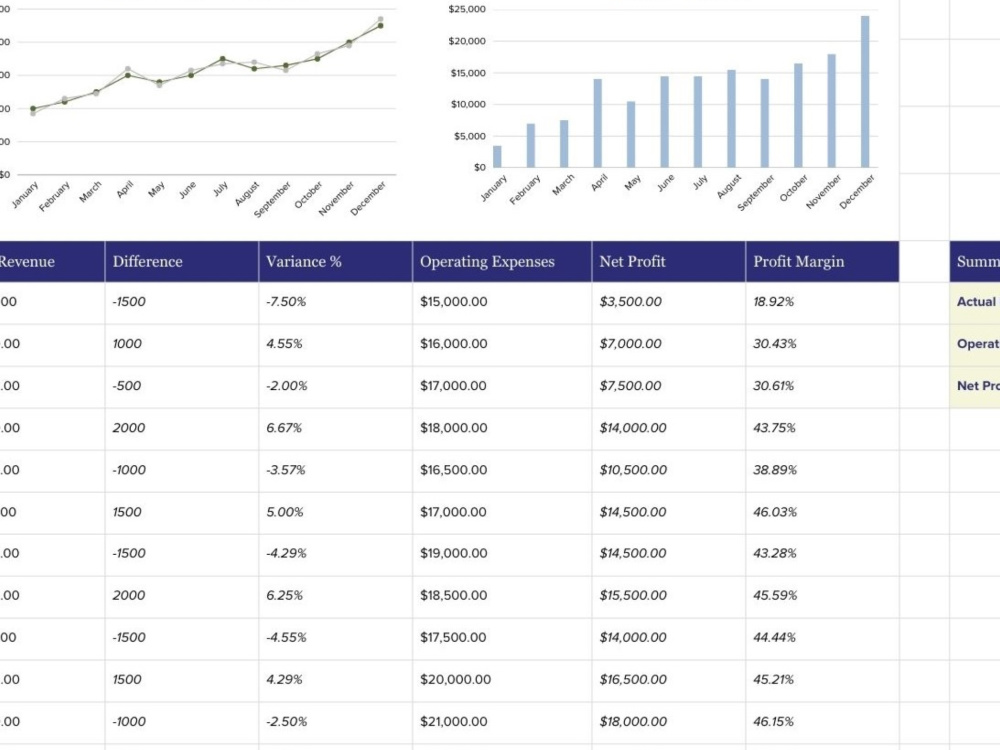
Task: Select the 43.28% profit margin cell
Action: [x=822, y=554]
